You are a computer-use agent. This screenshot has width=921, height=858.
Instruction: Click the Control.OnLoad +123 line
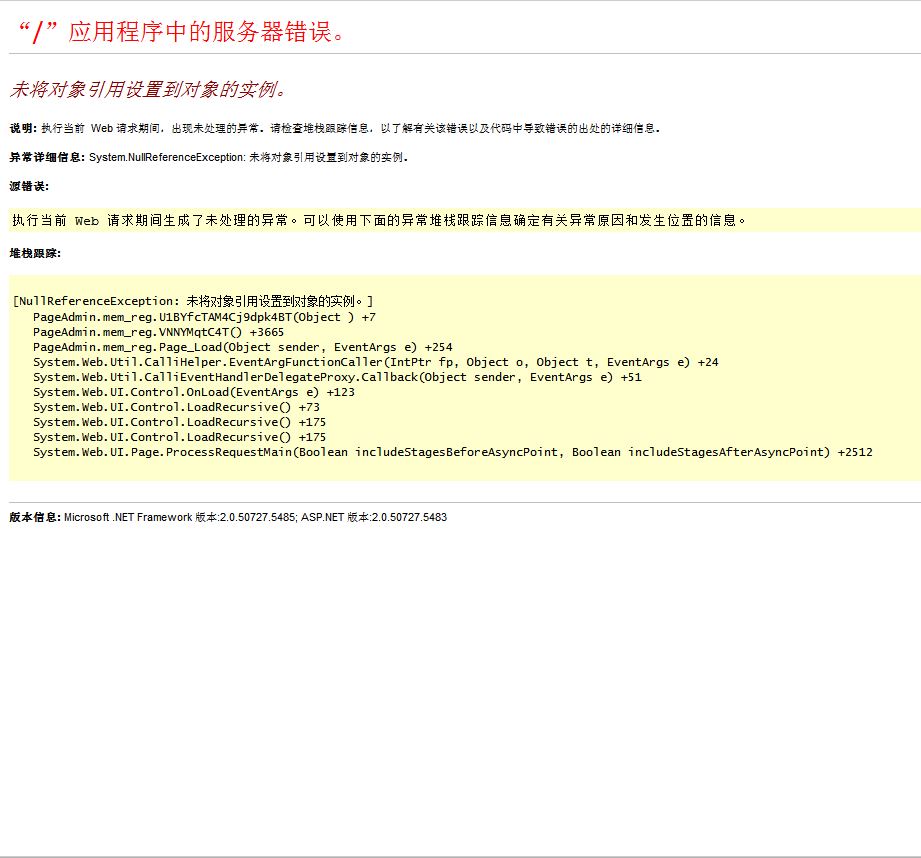tap(193, 392)
